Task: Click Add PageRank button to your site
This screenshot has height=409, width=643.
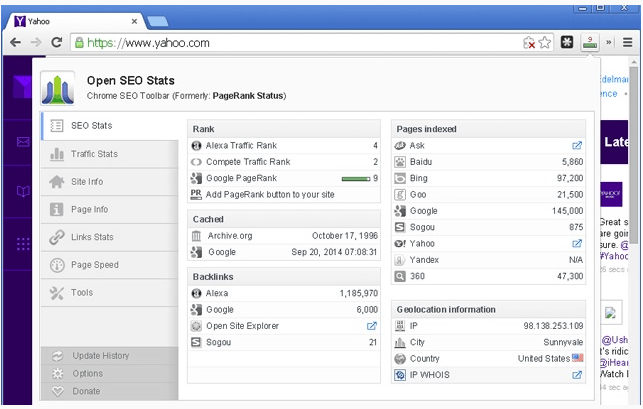Action: [x=270, y=195]
